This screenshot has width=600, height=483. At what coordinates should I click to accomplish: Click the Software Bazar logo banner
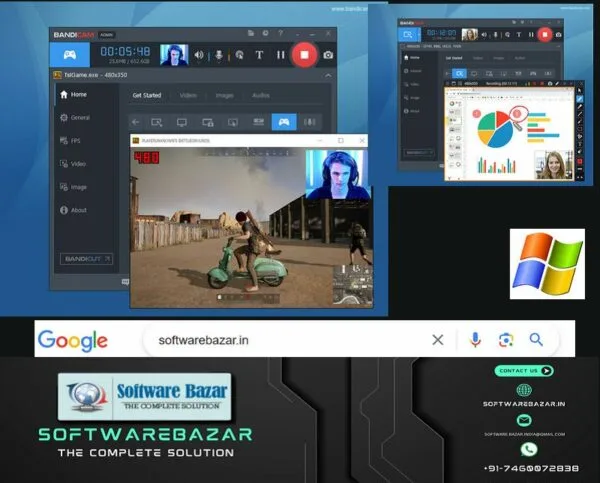click(145, 397)
